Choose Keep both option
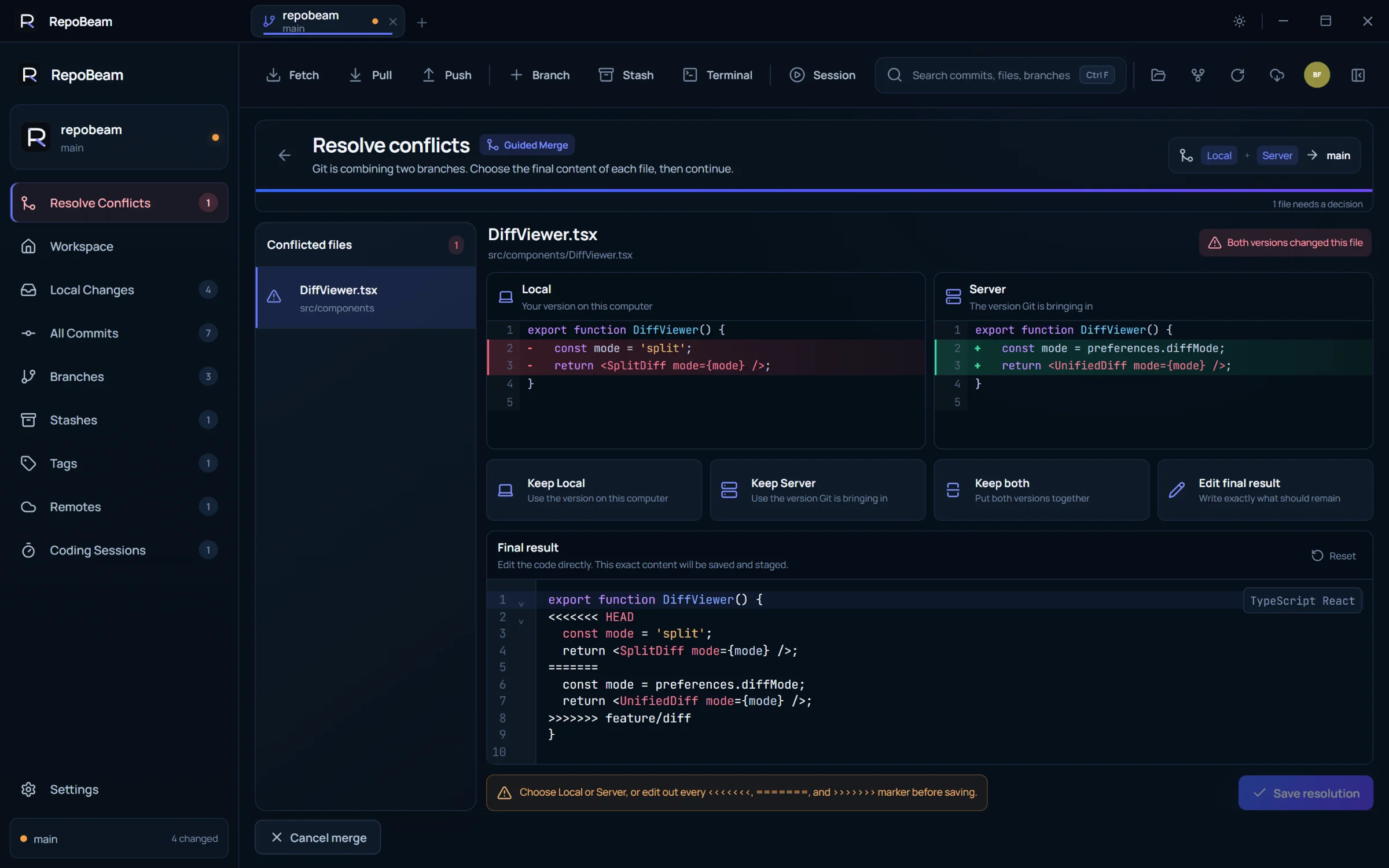 [x=1041, y=490]
